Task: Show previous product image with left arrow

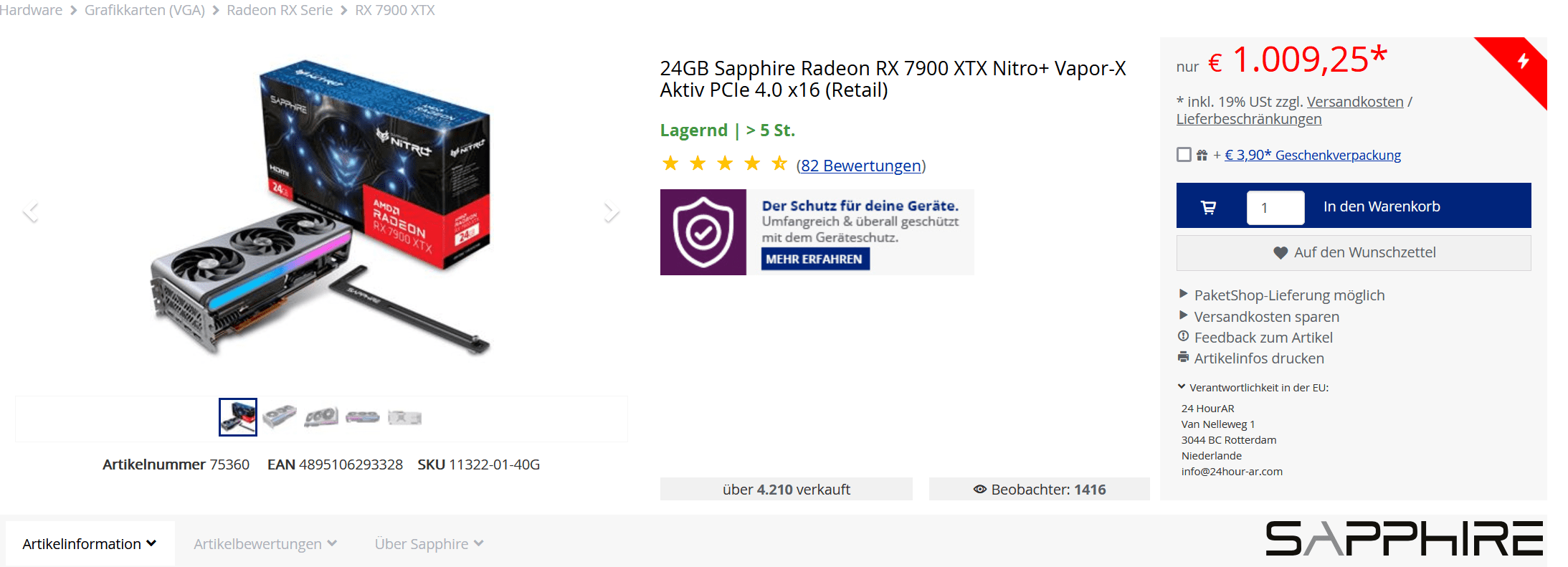Action: tap(31, 212)
